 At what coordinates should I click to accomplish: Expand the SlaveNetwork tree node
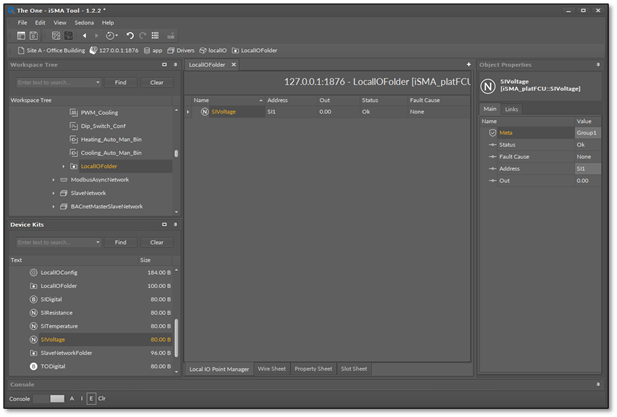(x=53, y=193)
